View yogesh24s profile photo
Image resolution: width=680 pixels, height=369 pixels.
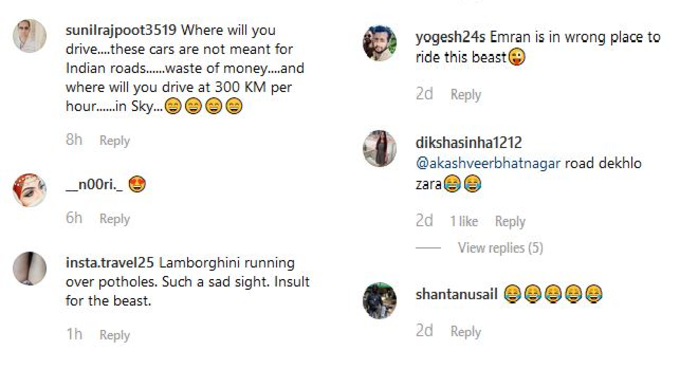(x=379, y=43)
